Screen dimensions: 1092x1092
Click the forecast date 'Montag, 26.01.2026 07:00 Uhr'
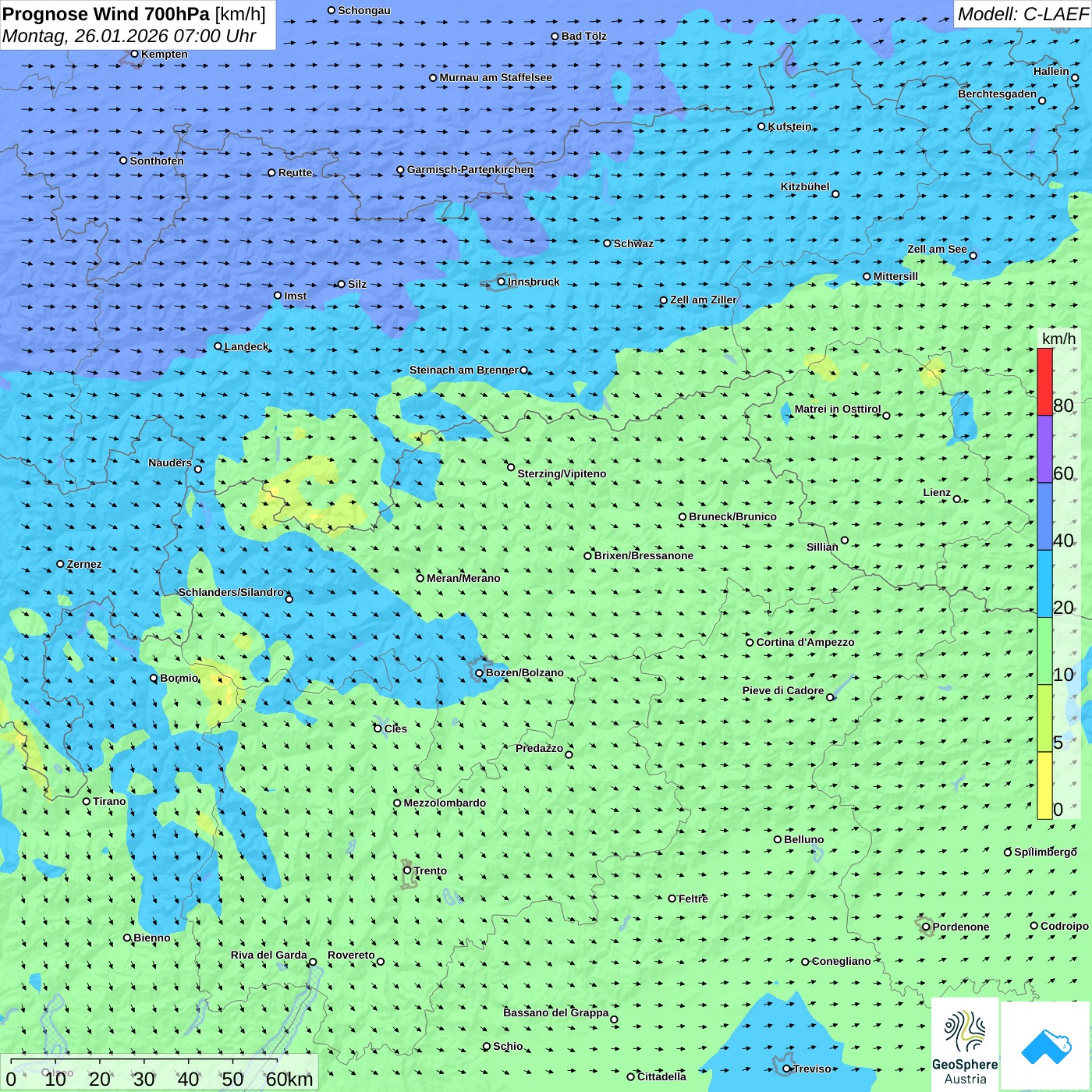[x=129, y=36]
